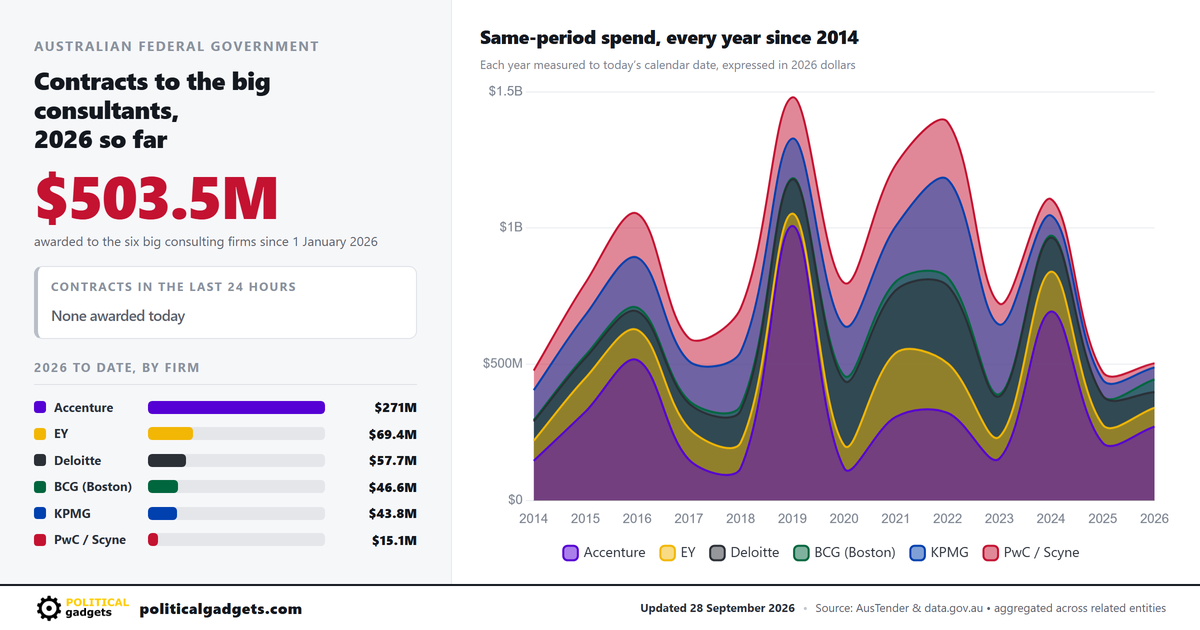1200x630 pixels.
Task: Click the red PwC / Scyne swatch in firm list
Action: pos(40,540)
